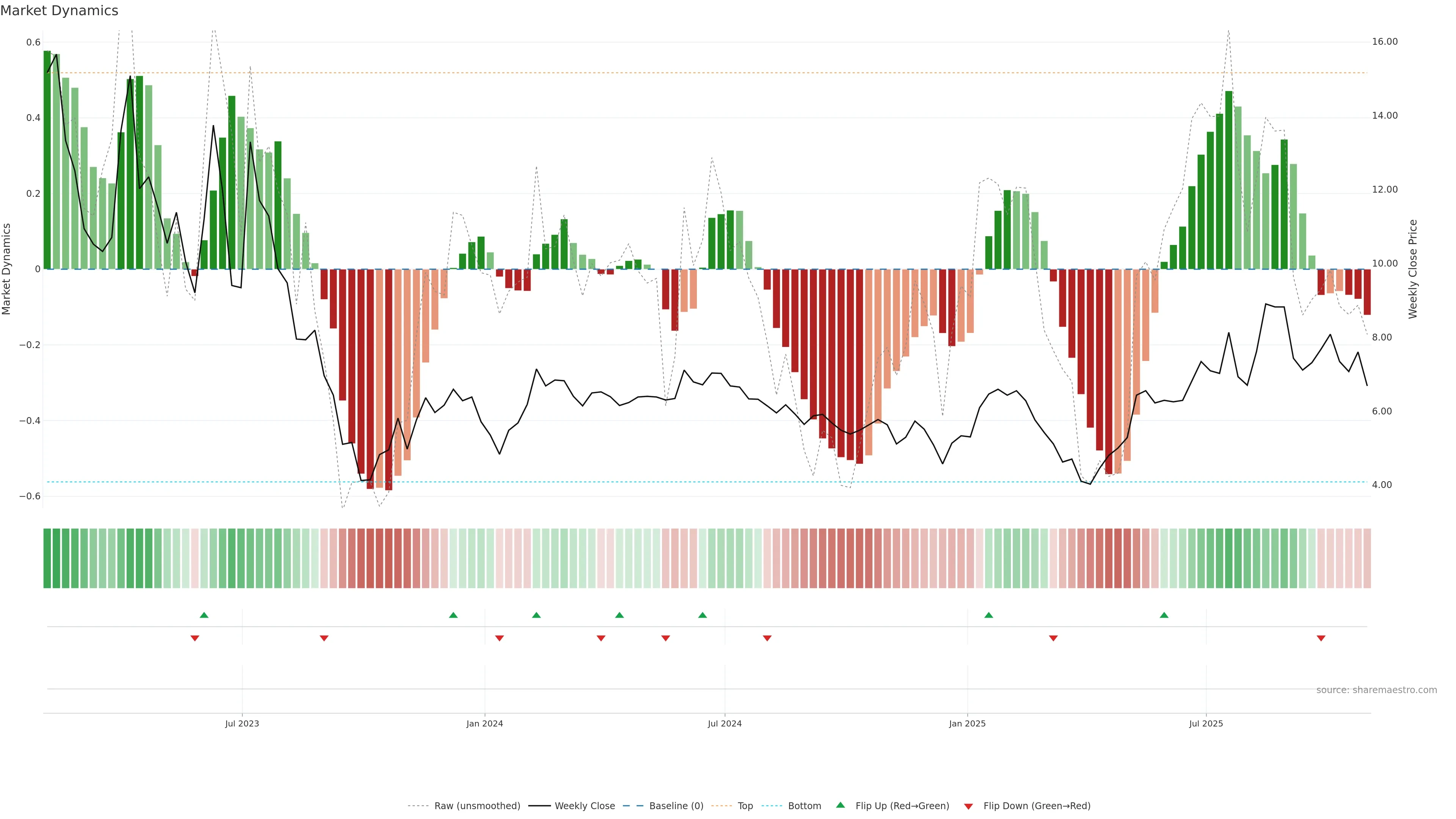Image resolution: width=1456 pixels, height=819 pixels.
Task: Click the green flip-up marker just after Jan 2025
Action: [x=988, y=615]
